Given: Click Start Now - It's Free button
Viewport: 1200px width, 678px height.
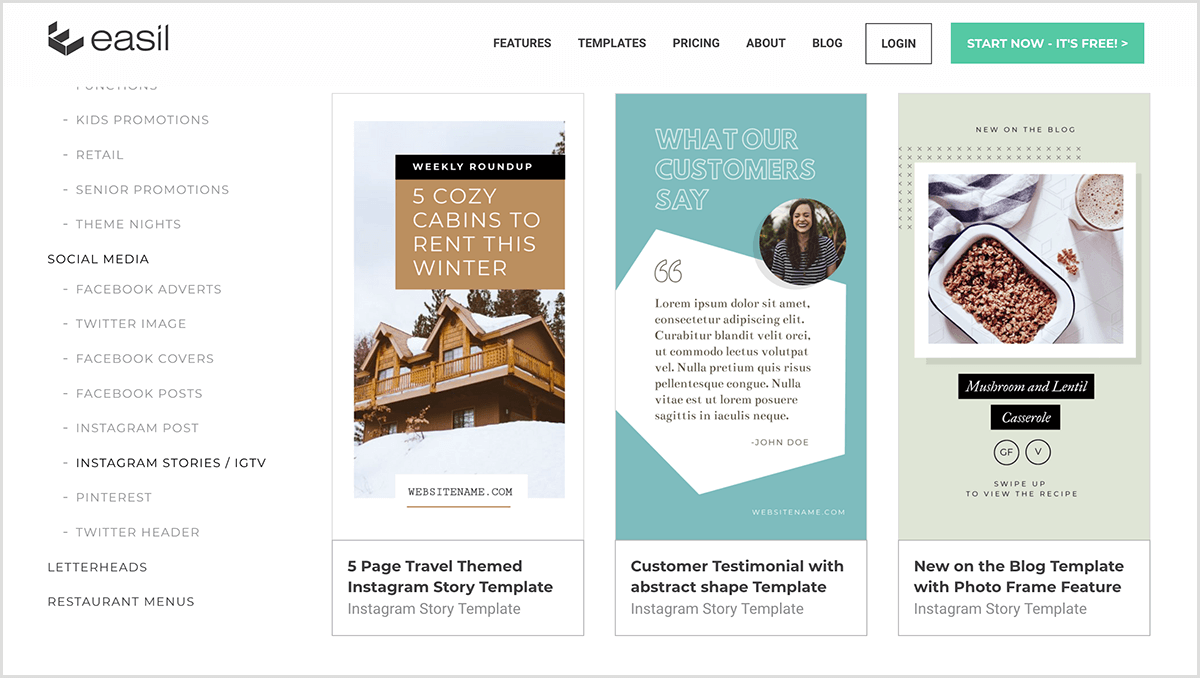Looking at the screenshot, I should coord(1047,44).
